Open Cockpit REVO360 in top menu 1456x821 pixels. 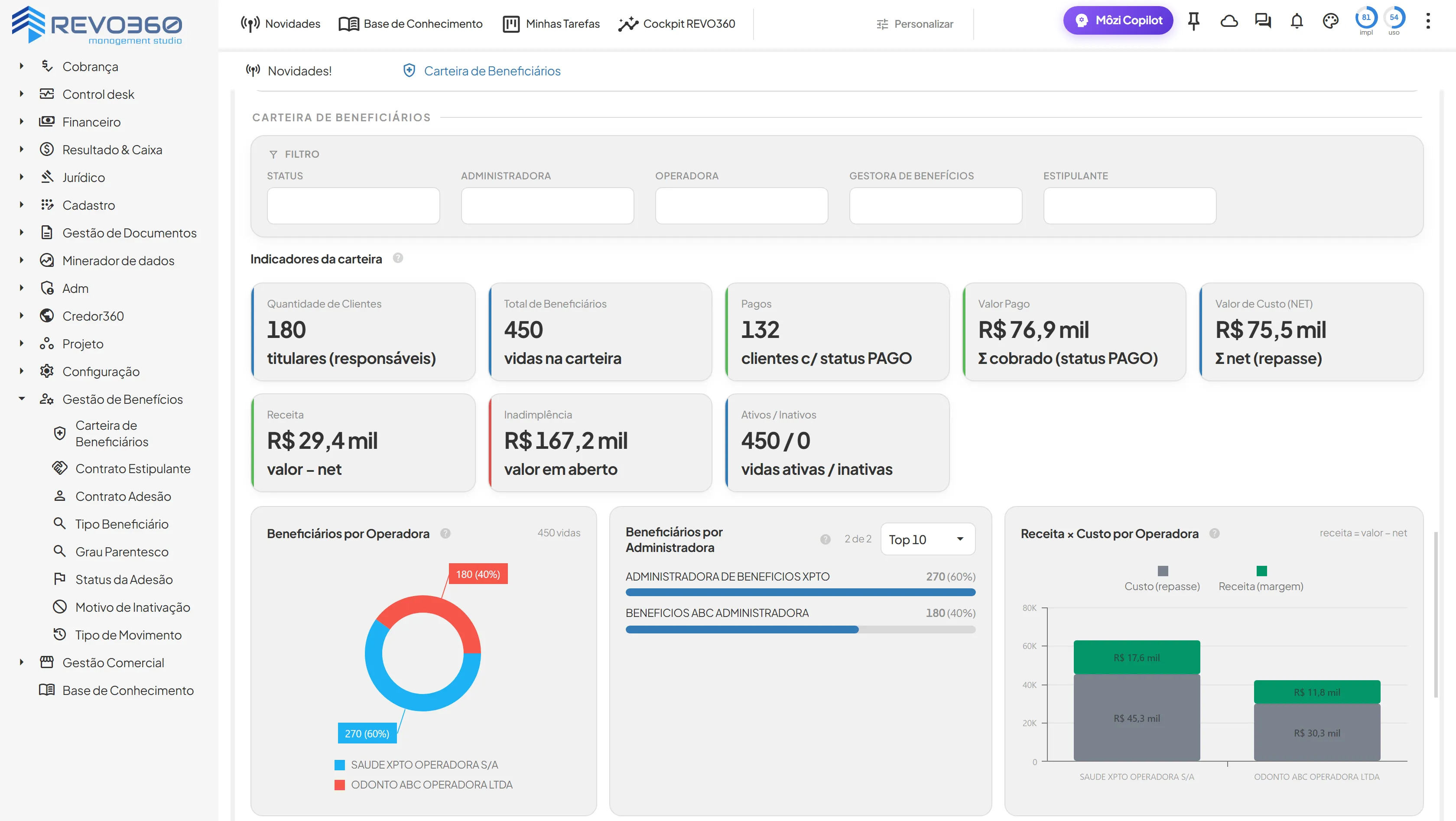click(x=676, y=24)
